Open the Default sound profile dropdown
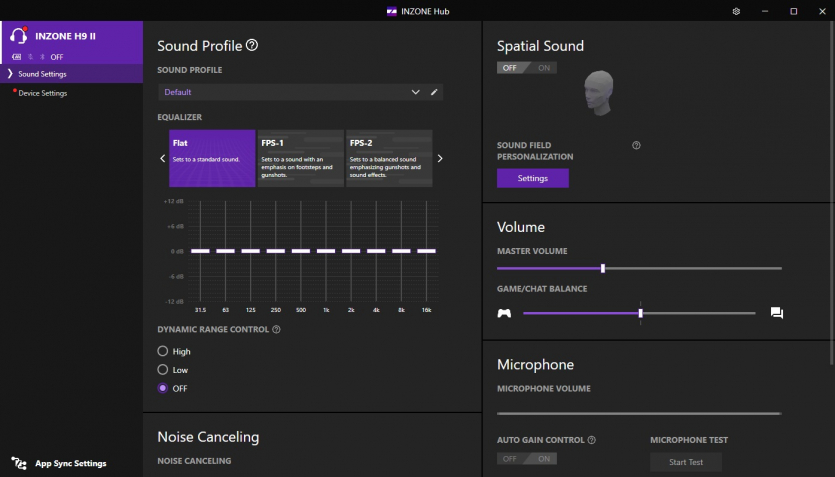Screen dimensions: 835x477 click(290, 92)
